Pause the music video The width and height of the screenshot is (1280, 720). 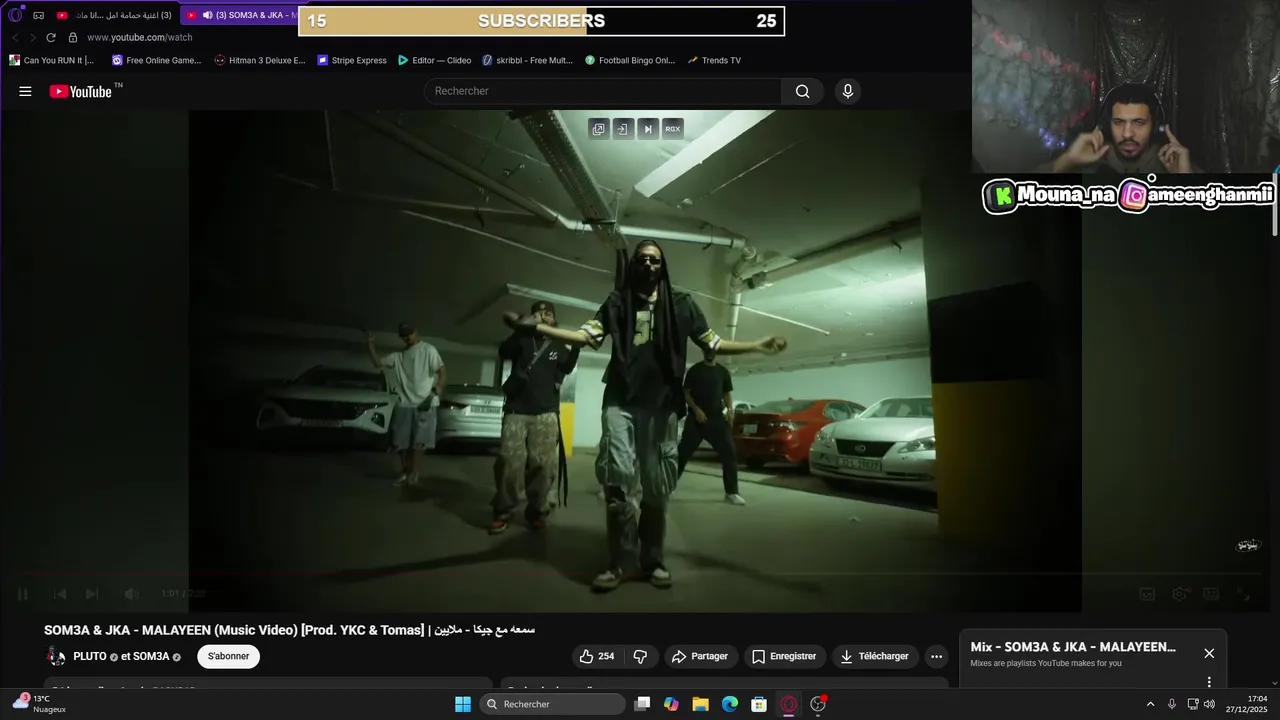click(x=23, y=594)
